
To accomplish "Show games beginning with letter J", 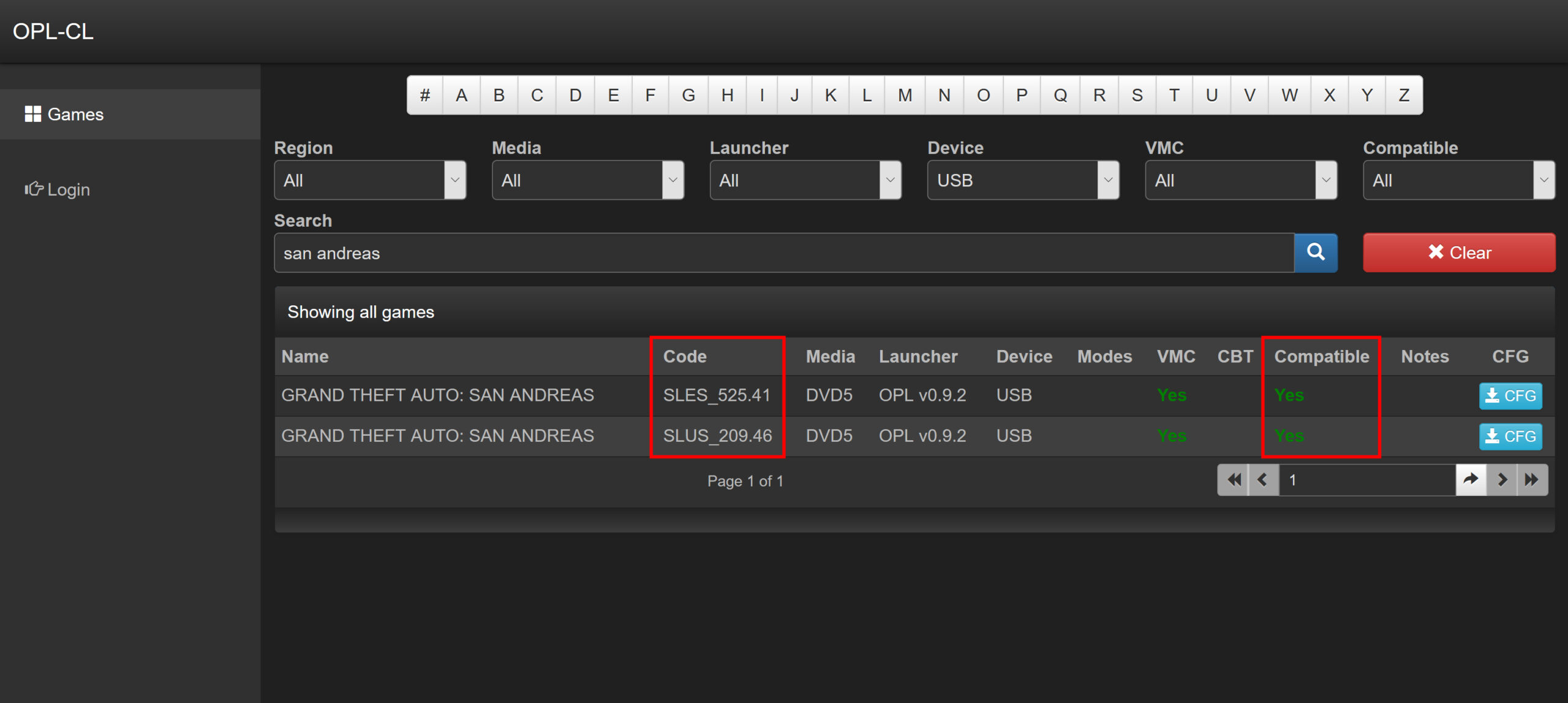I will pyautogui.click(x=794, y=95).
